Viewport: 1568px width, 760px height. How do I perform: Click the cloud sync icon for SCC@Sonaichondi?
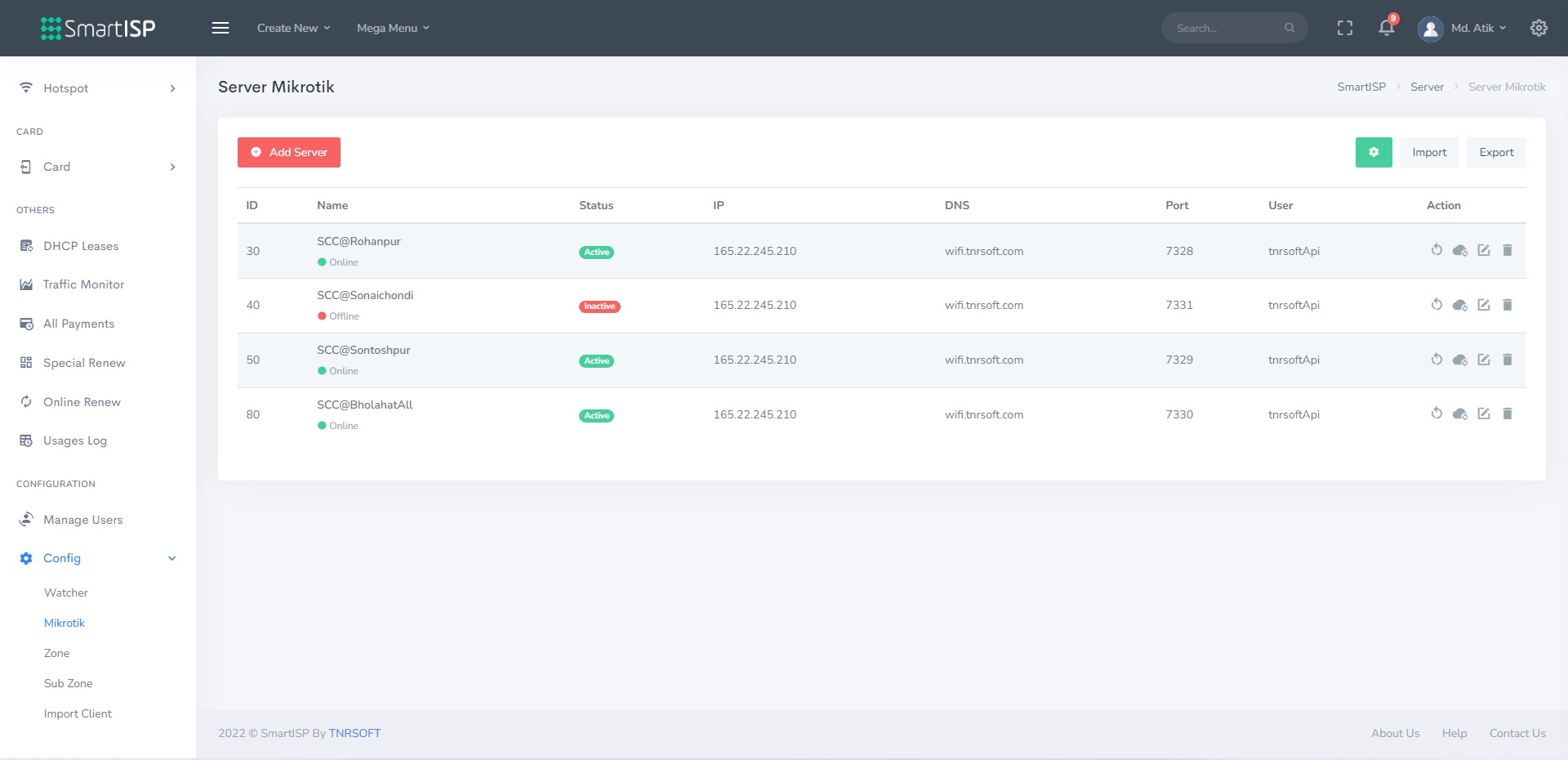[1460, 305]
